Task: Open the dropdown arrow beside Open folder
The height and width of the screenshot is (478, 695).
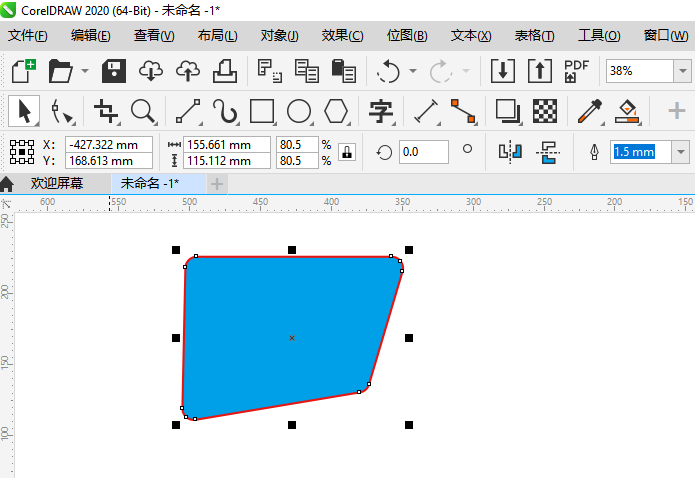Action: tap(85, 71)
